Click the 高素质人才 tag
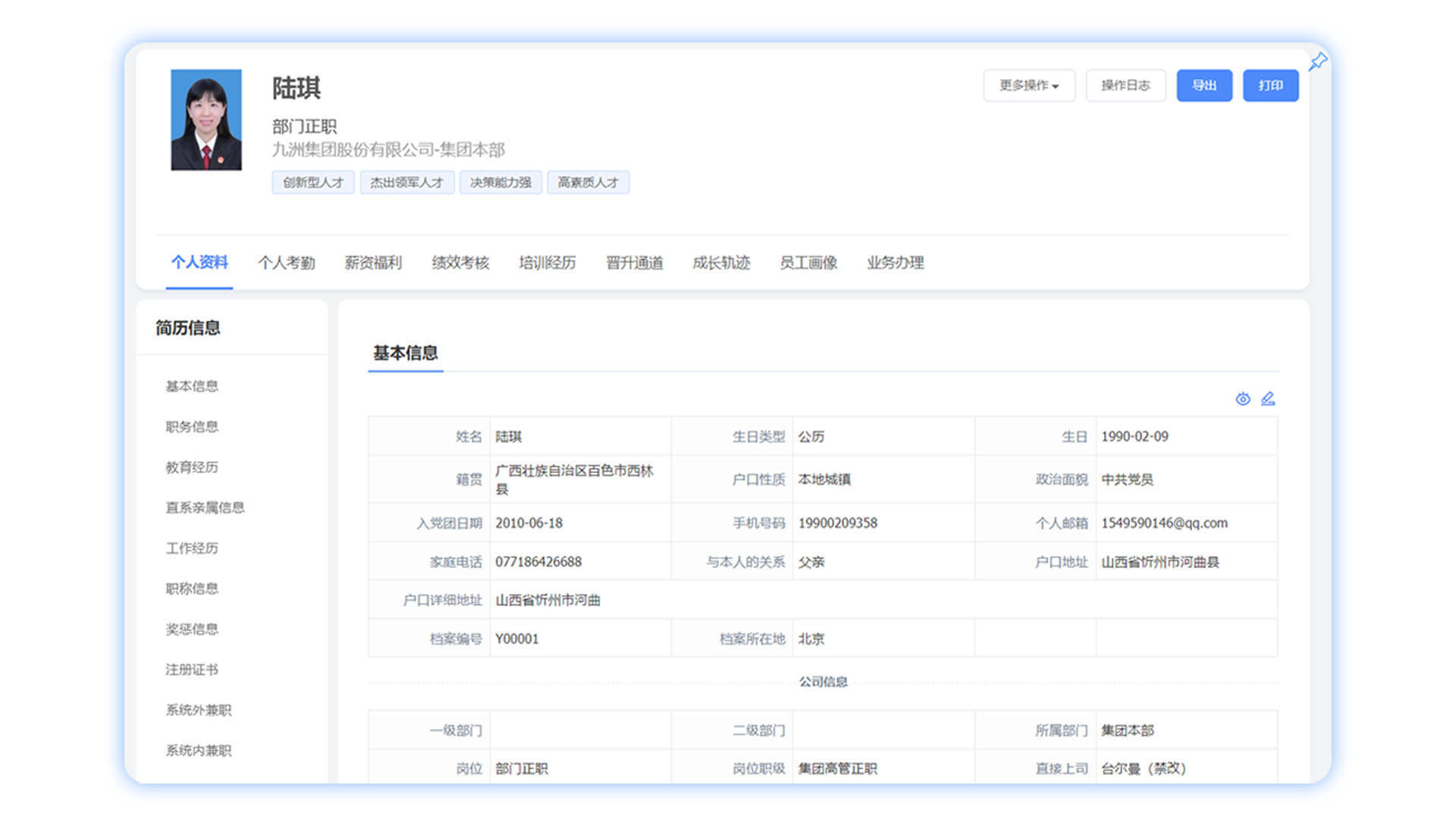Viewport: 1456px width, 826px height. (588, 182)
